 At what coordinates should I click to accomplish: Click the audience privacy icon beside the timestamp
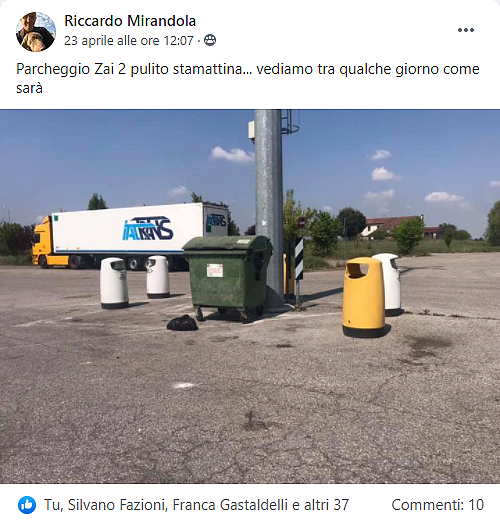point(210,40)
